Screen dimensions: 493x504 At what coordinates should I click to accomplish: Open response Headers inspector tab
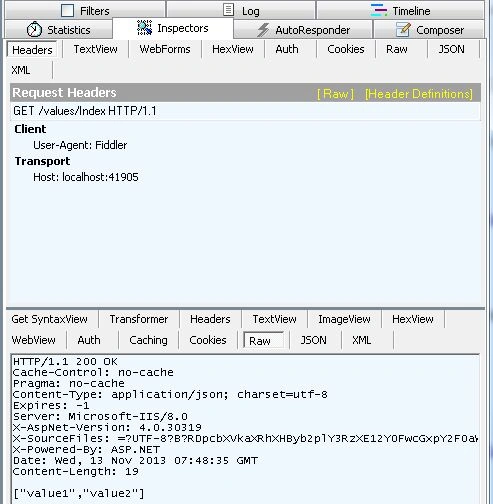(x=210, y=319)
